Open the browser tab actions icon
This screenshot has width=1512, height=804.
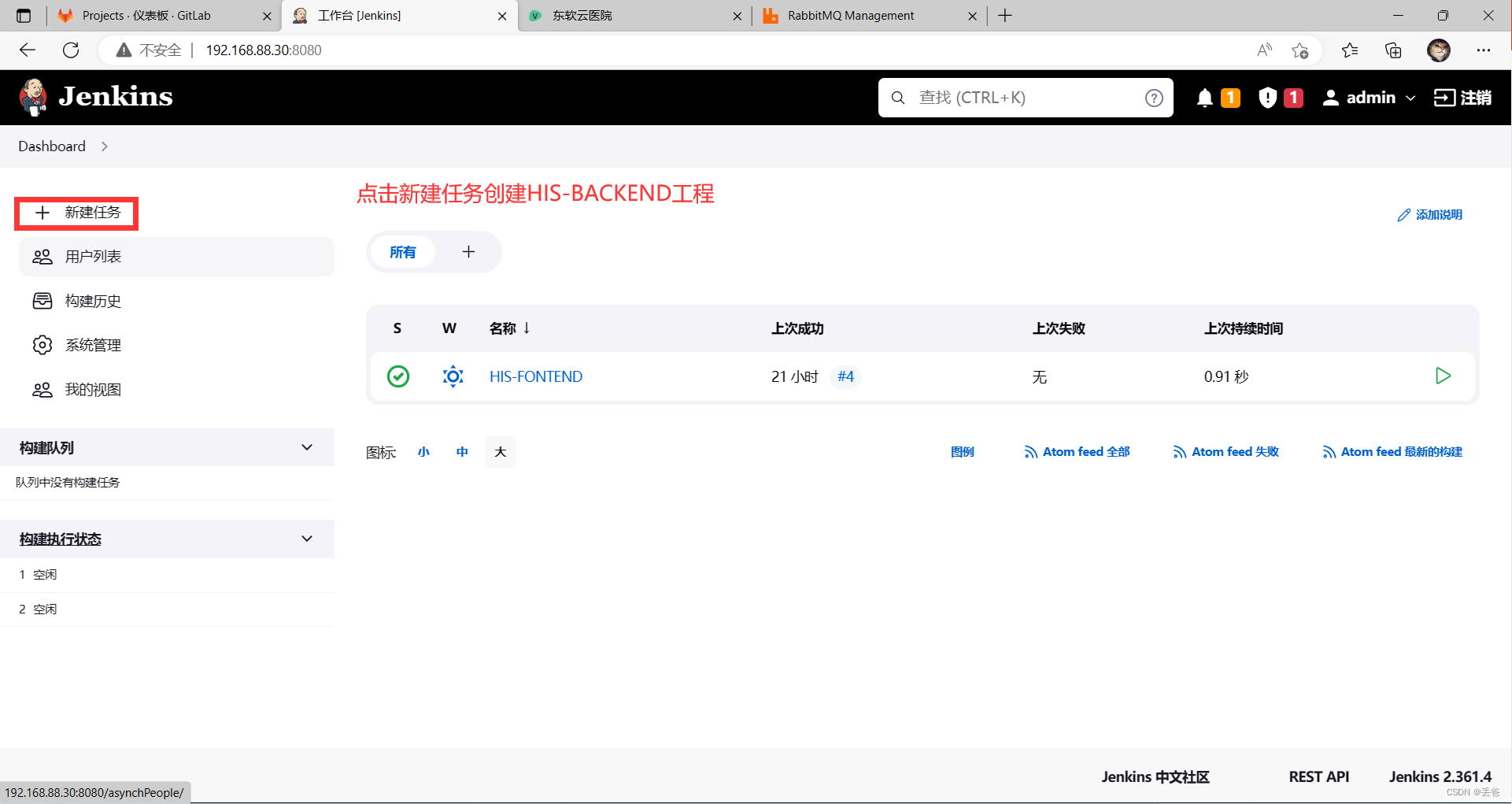pos(24,16)
